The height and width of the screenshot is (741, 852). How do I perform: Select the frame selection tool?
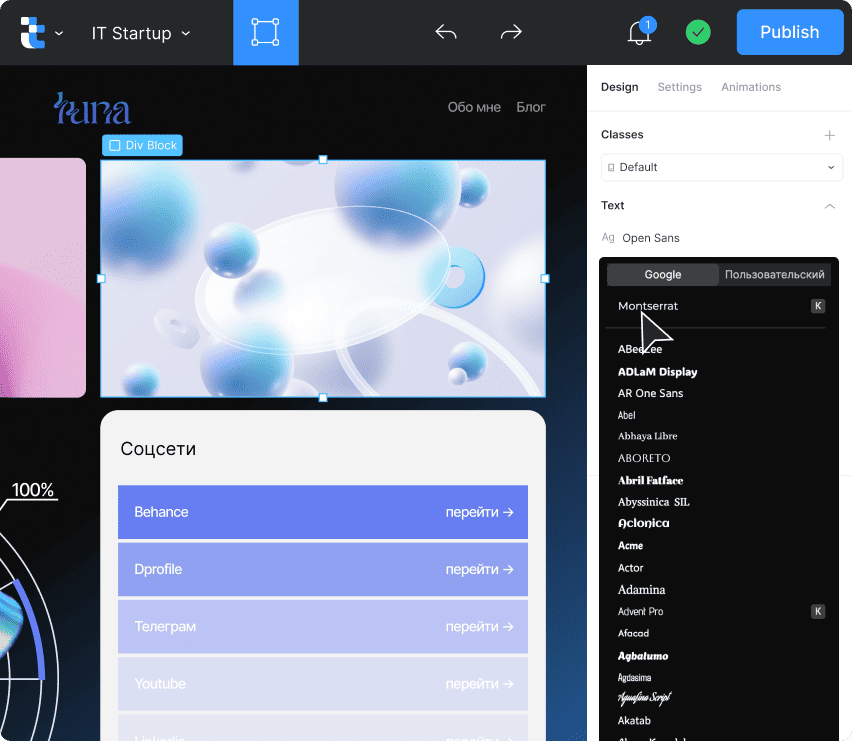[x=266, y=32]
